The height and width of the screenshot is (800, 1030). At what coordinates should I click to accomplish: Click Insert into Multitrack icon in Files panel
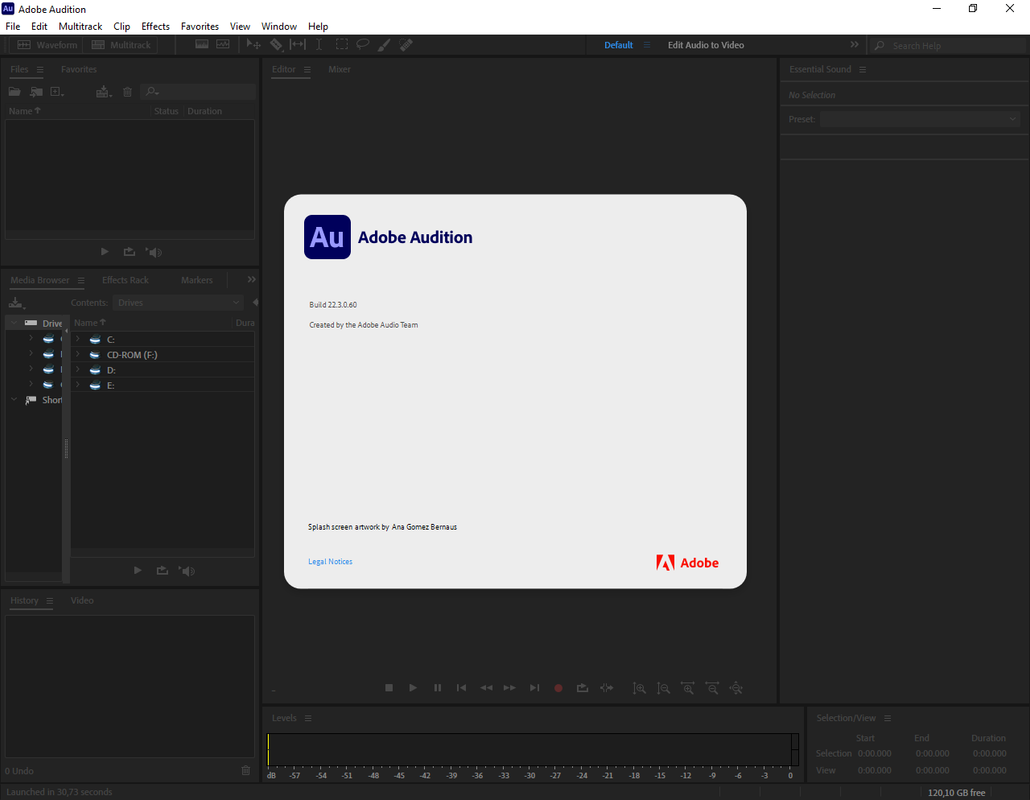tap(104, 92)
